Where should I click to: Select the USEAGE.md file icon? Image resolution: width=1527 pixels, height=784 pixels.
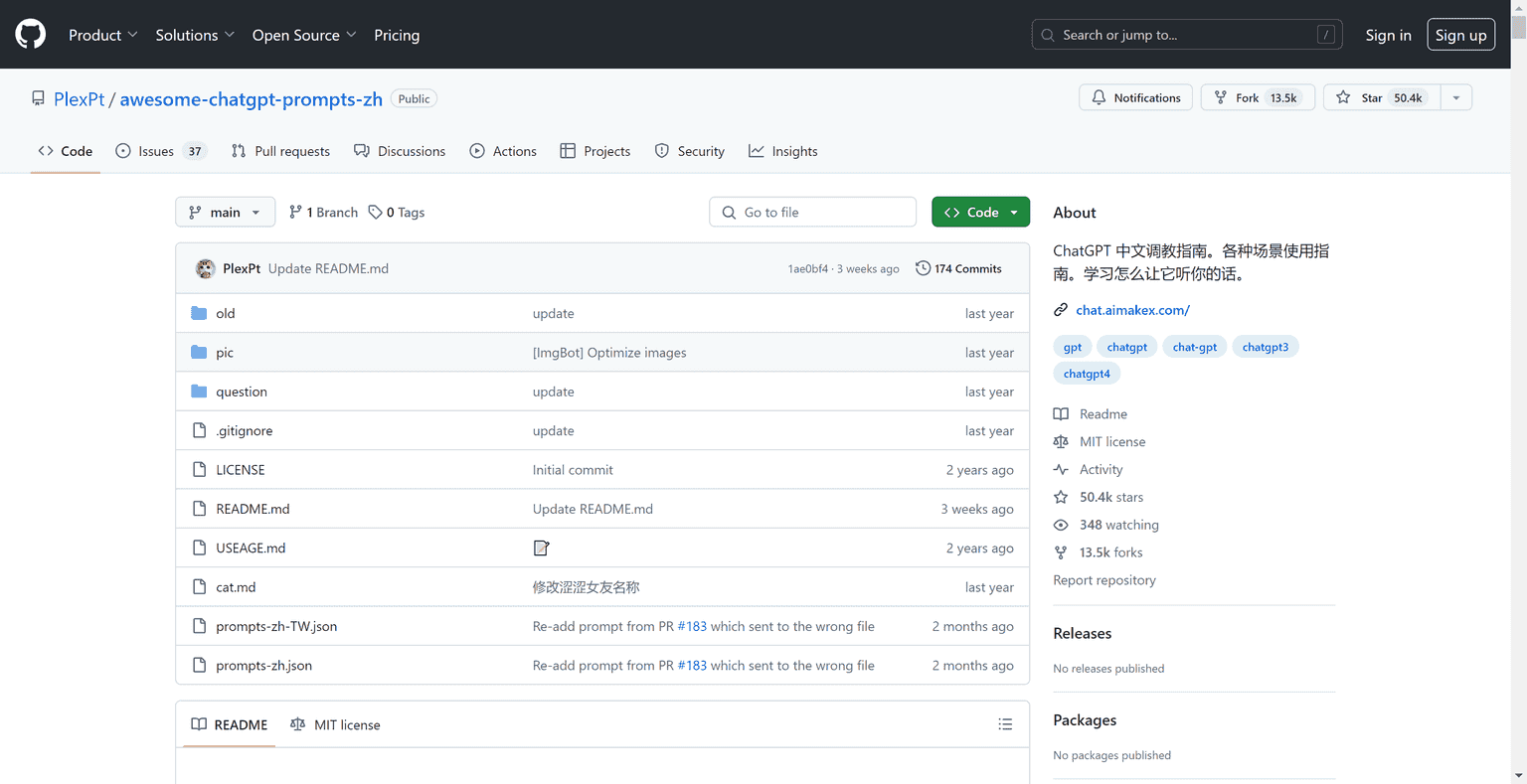(x=199, y=548)
